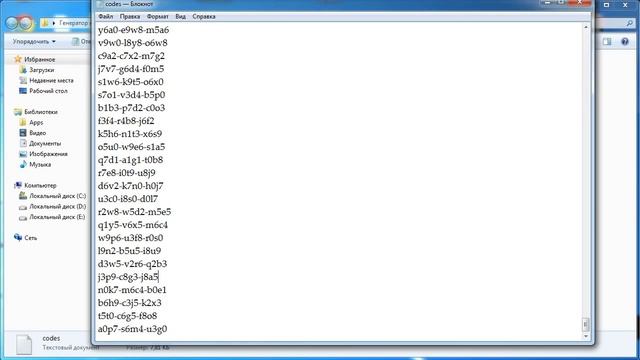The image size is (640, 360).
Task: Click the line u3c0-i8s0-d0l7
Action: tap(128, 199)
